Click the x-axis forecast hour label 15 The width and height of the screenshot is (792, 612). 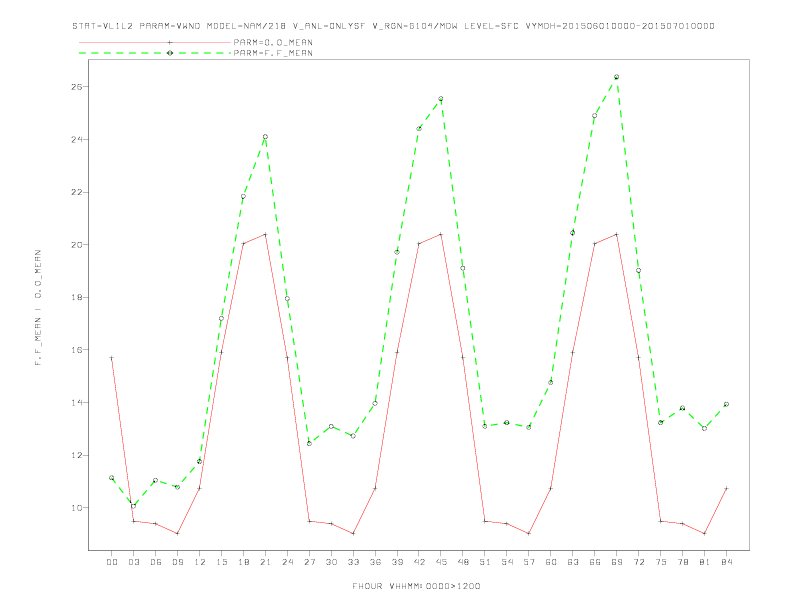click(221, 562)
